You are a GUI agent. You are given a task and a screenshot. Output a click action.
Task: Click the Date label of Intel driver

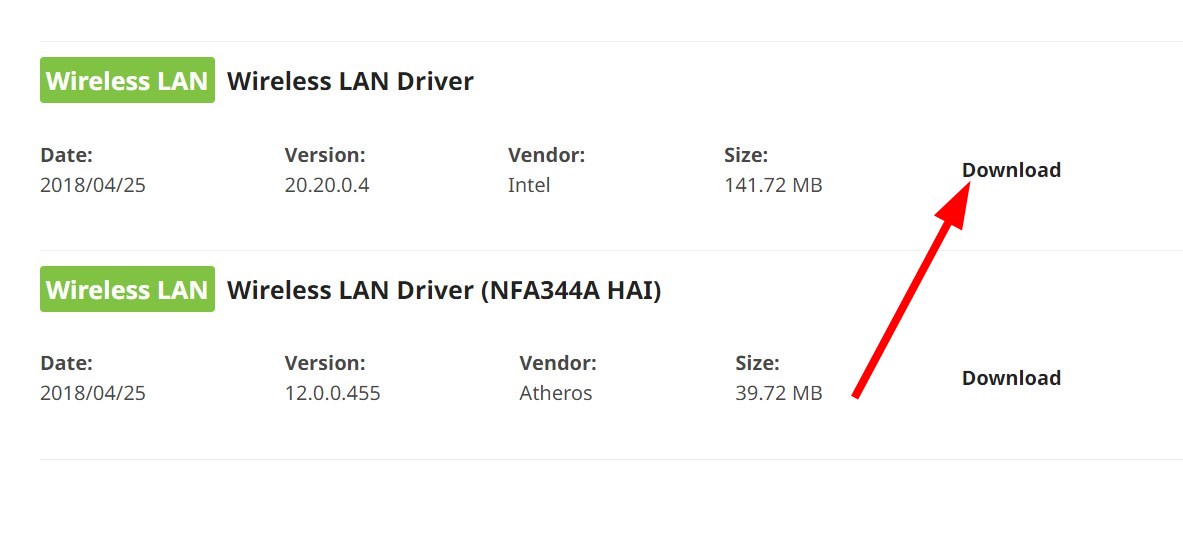pyautogui.click(x=66, y=155)
